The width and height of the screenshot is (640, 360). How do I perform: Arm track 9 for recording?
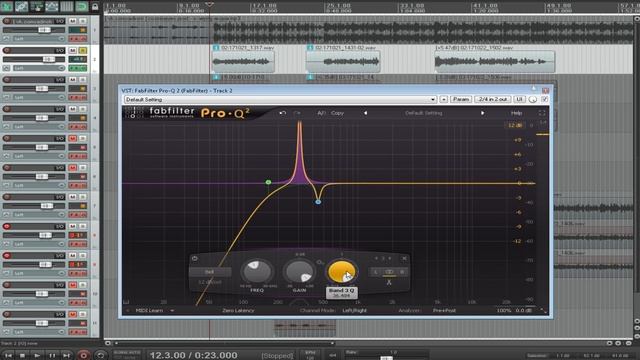coord(7,256)
